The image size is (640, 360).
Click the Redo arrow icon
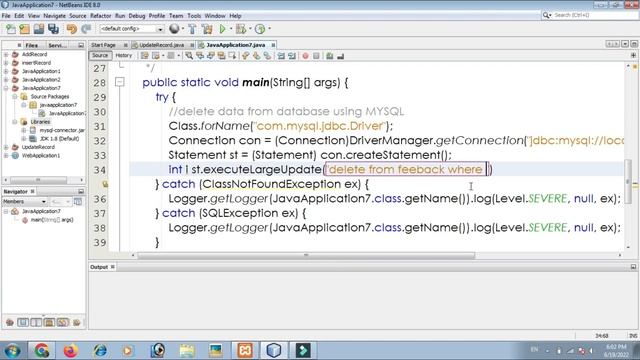(x=86, y=29)
